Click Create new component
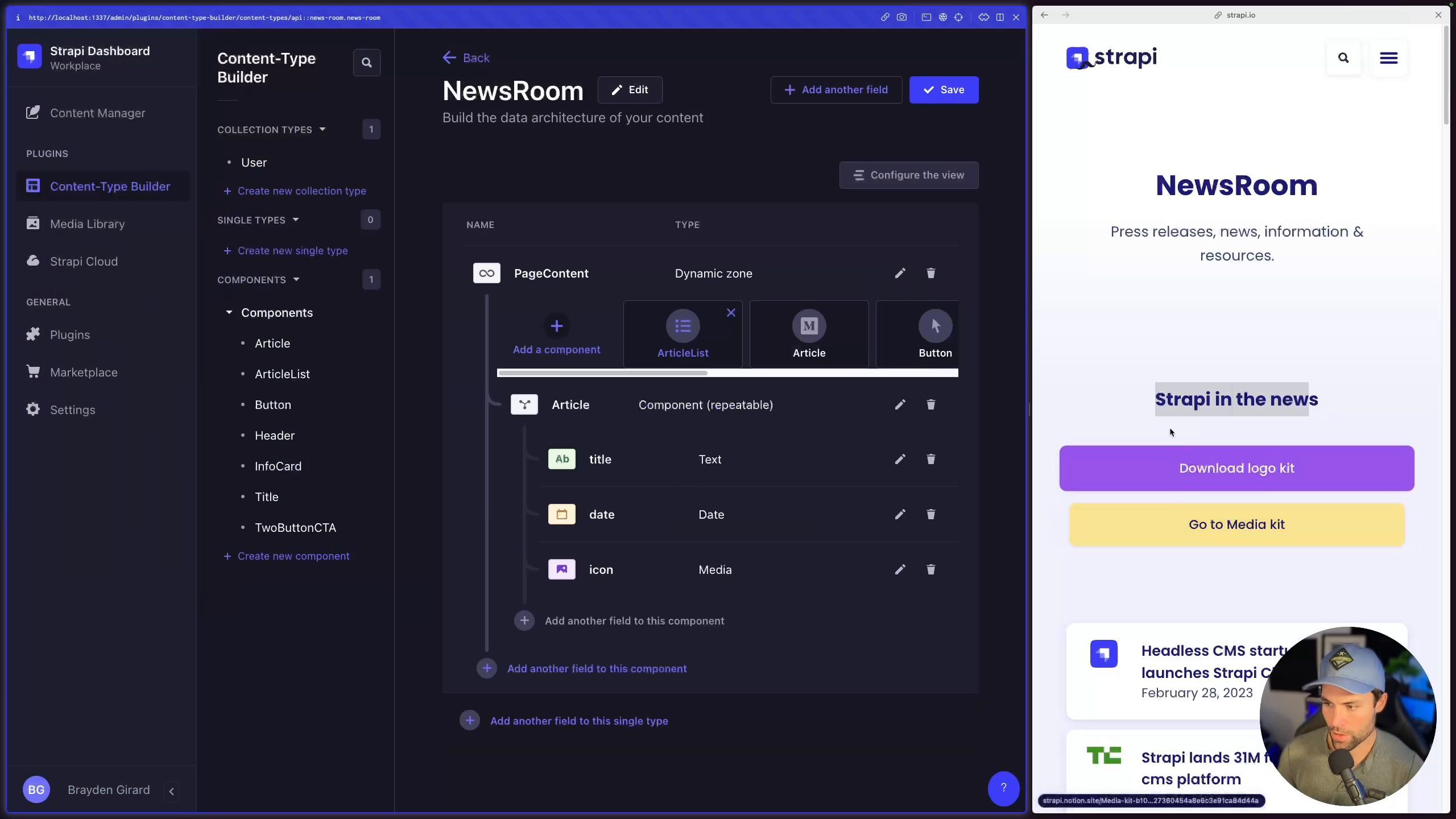 [x=287, y=556]
